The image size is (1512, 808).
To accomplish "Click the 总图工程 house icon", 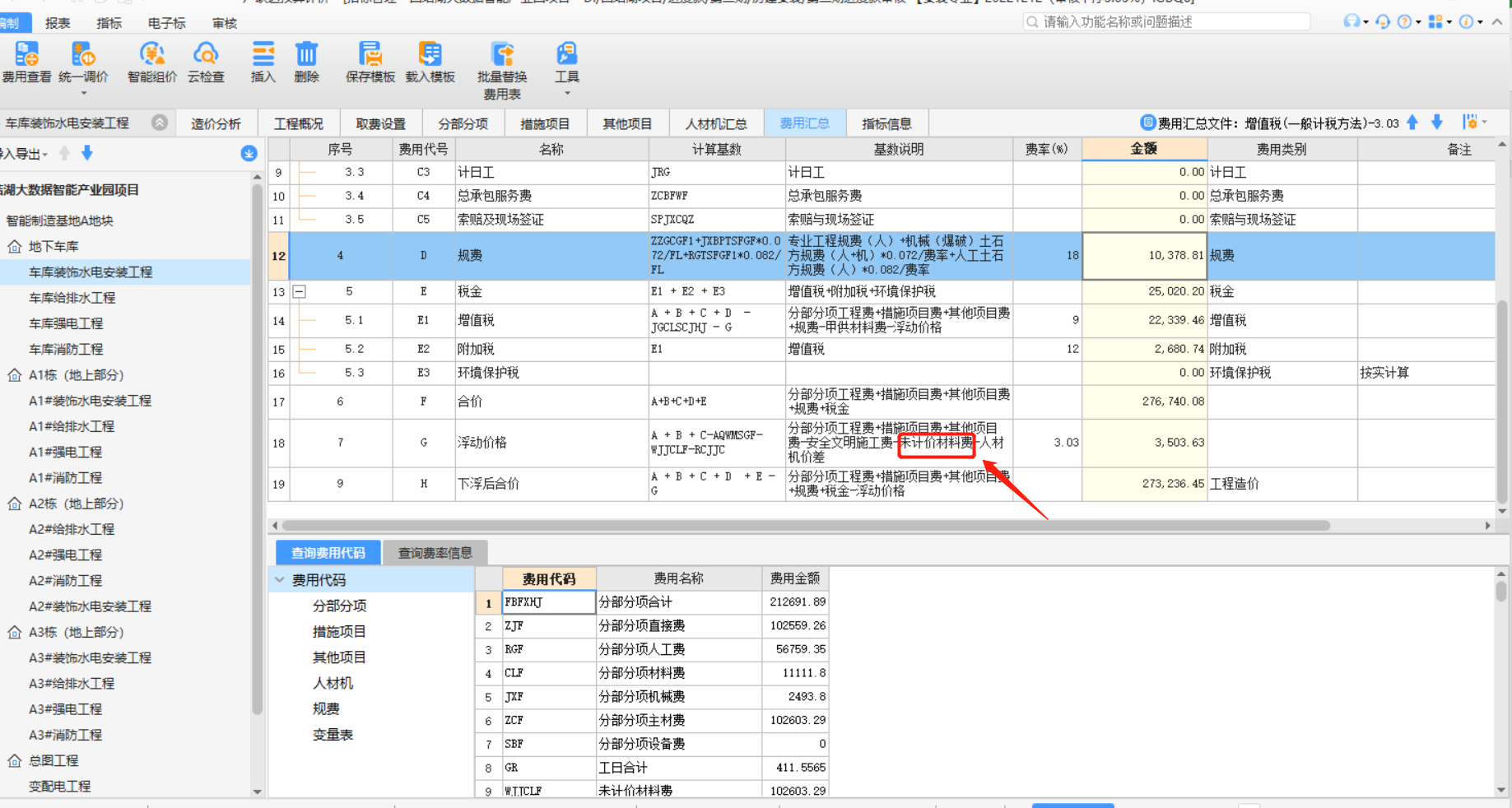I will pyautogui.click(x=15, y=760).
